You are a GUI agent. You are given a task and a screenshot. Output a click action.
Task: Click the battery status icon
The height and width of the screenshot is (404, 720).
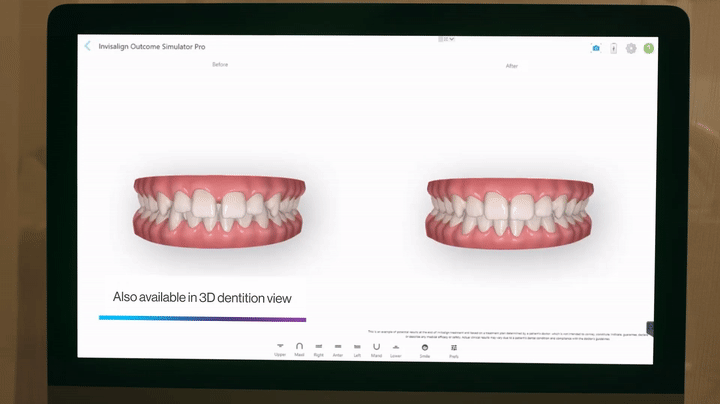(613, 48)
